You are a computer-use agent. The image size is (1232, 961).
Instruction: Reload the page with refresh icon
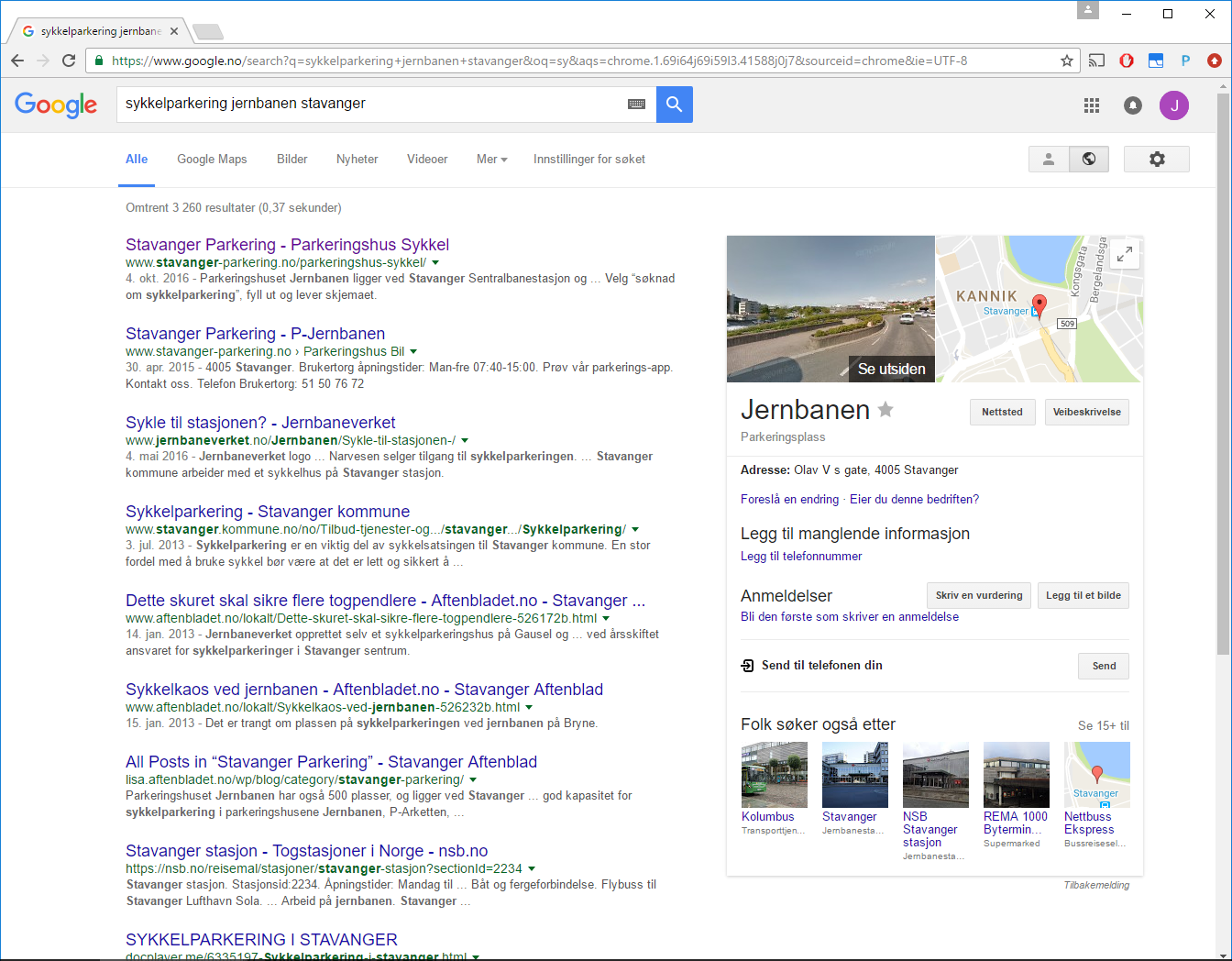69,61
